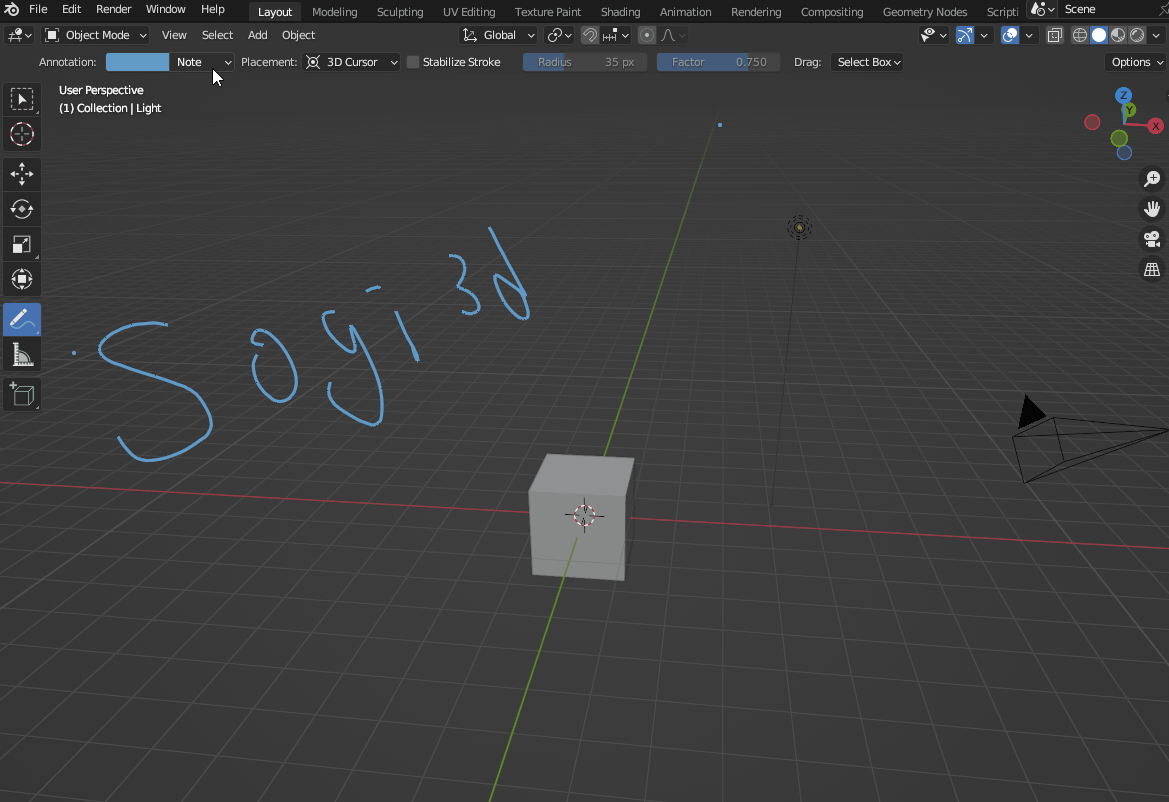
Task: Select the Select Box tool
Action: [22, 99]
